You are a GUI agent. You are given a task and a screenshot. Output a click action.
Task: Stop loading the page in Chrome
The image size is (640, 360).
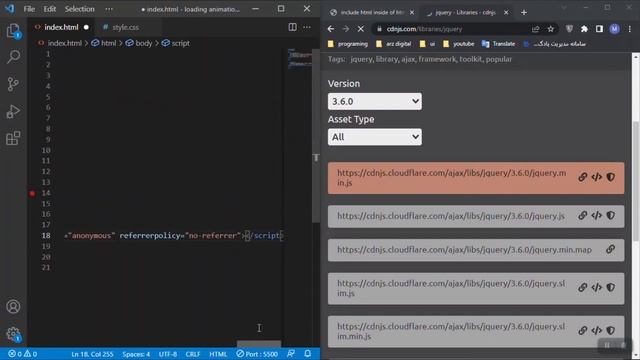360,29
